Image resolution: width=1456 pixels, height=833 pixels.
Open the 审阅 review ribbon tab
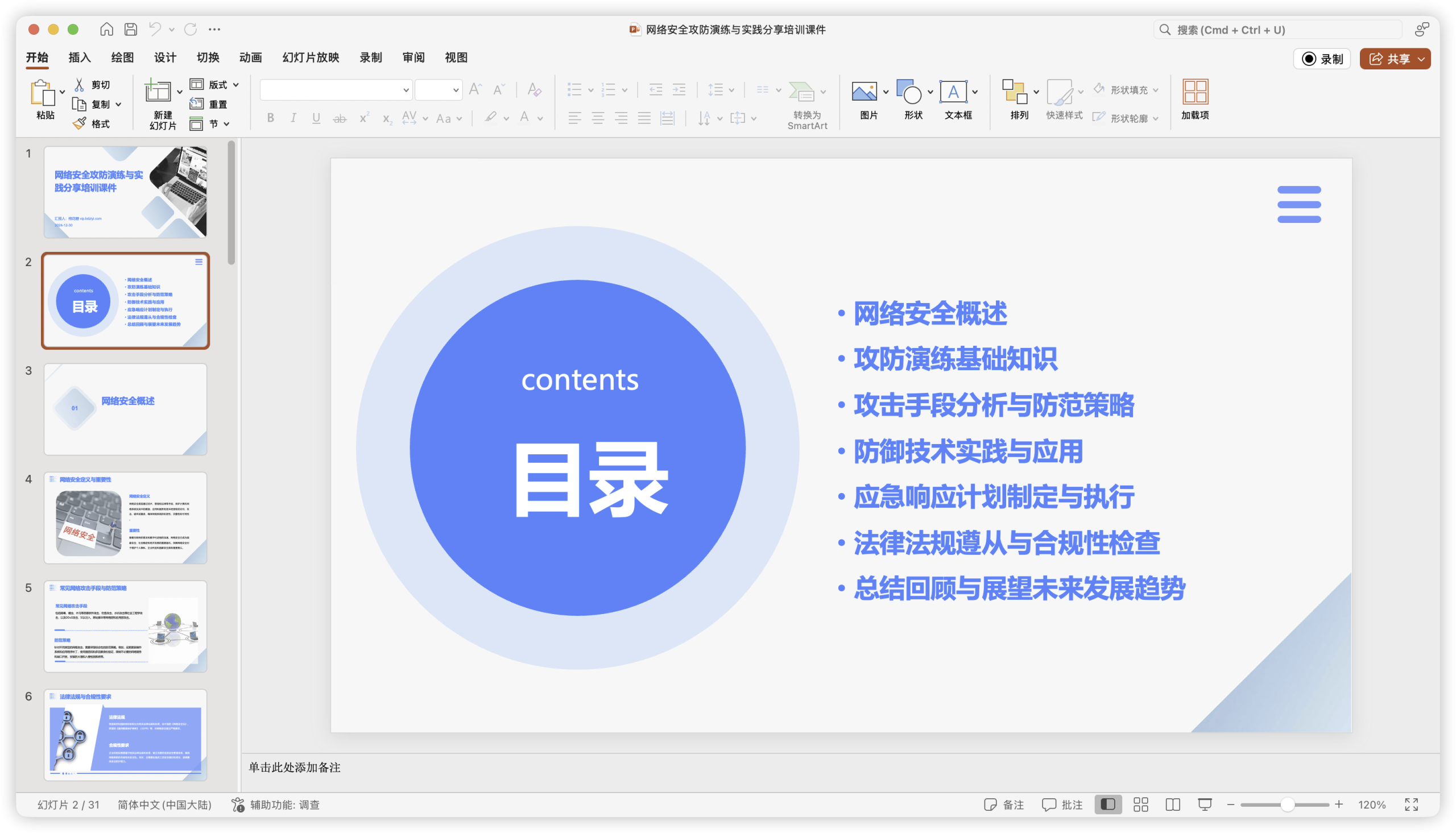tap(413, 57)
